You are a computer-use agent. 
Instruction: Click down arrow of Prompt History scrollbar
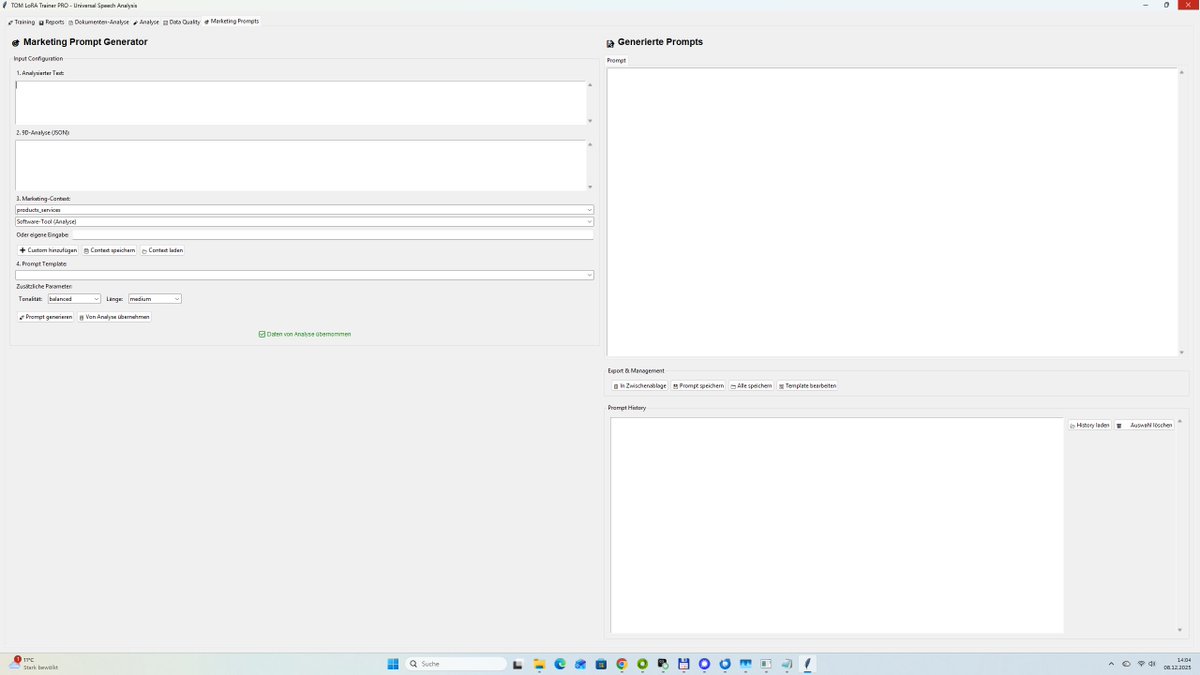1181,630
